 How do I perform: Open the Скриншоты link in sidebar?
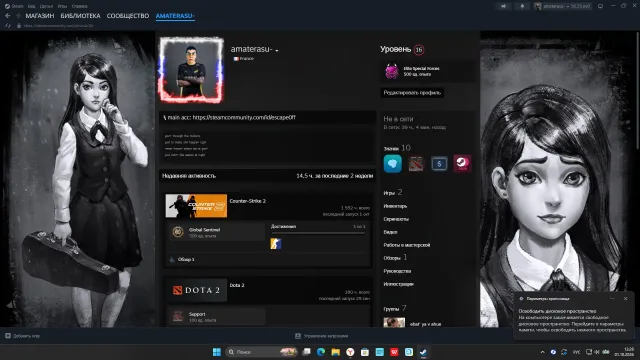396,219
